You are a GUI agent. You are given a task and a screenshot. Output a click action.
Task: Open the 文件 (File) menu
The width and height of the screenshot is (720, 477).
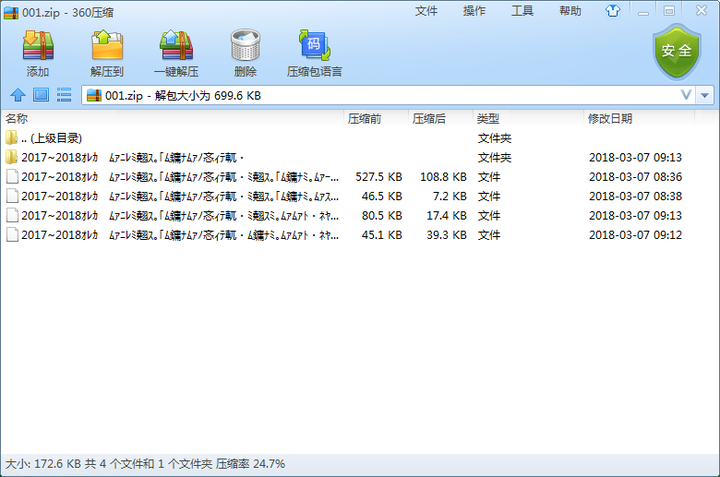click(x=426, y=11)
